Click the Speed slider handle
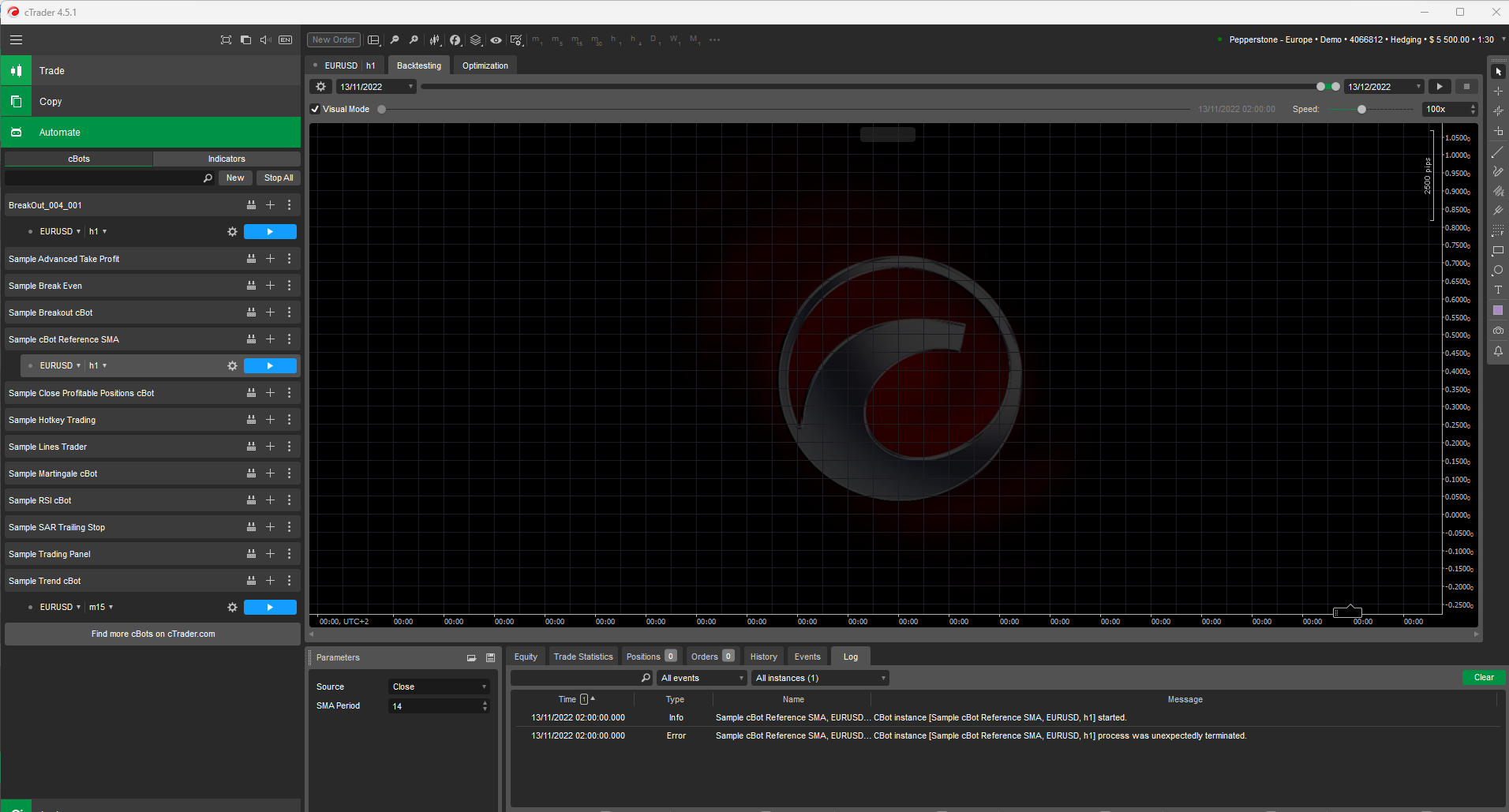This screenshot has width=1509, height=812. [1361, 109]
